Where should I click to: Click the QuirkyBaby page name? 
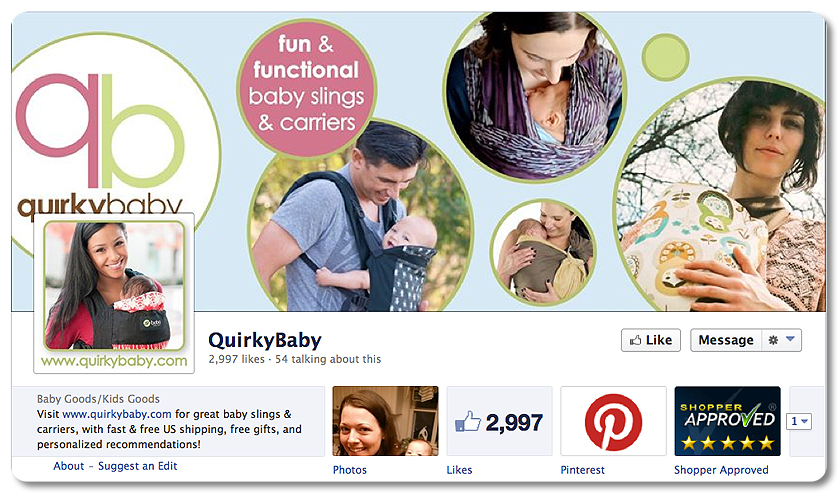pyautogui.click(x=265, y=340)
